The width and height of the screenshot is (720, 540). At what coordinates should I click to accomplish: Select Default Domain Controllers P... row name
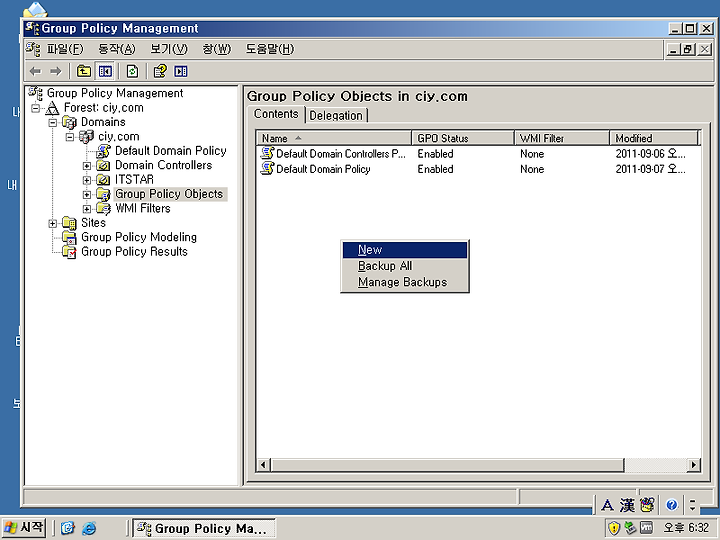(341, 154)
